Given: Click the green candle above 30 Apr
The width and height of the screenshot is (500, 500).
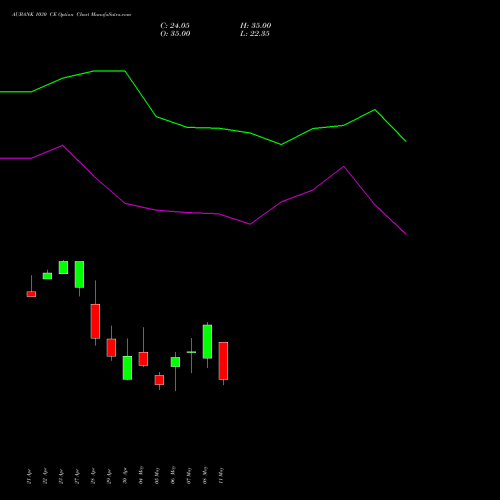Looking at the screenshot, I should tap(127, 368).
